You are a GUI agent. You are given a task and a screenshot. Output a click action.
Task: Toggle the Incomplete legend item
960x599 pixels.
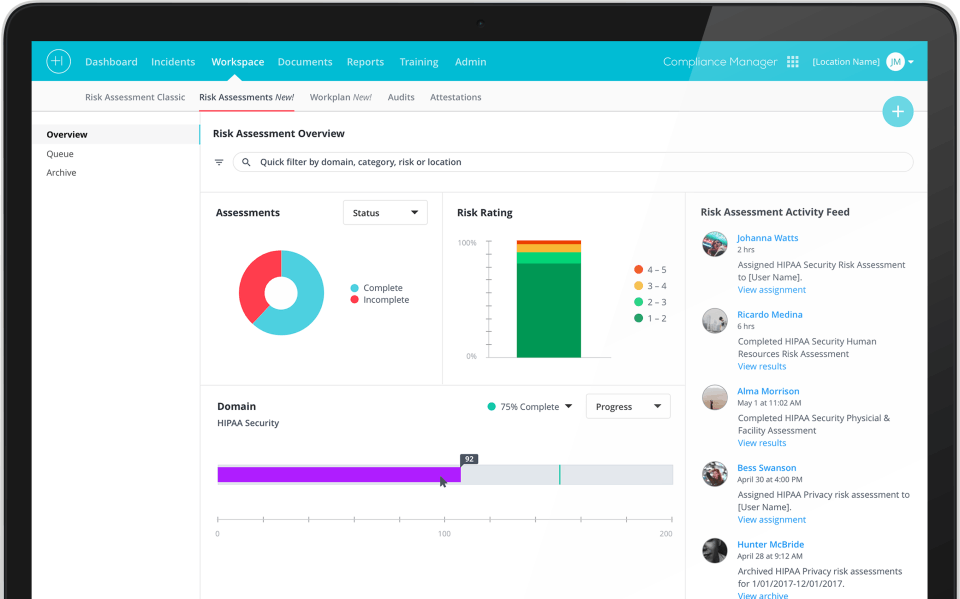tap(380, 300)
